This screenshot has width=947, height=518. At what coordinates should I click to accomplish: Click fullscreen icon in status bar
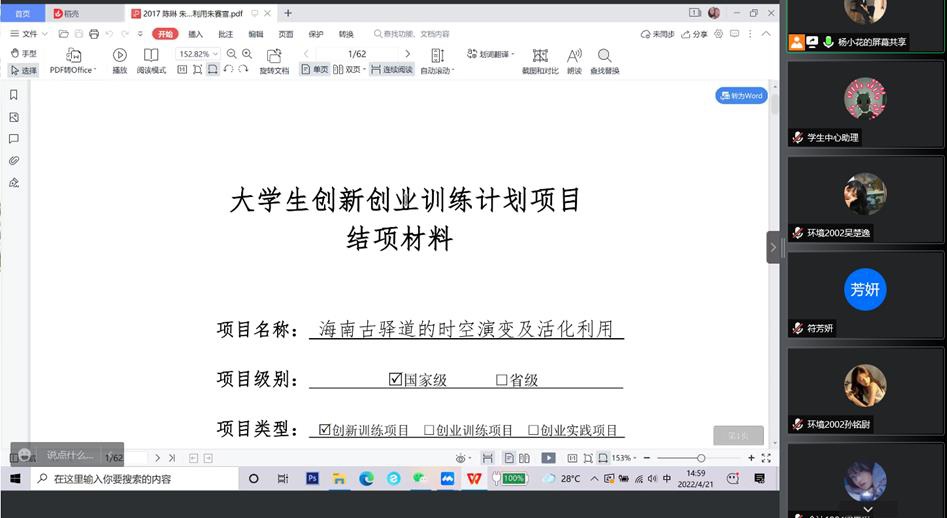(766, 458)
